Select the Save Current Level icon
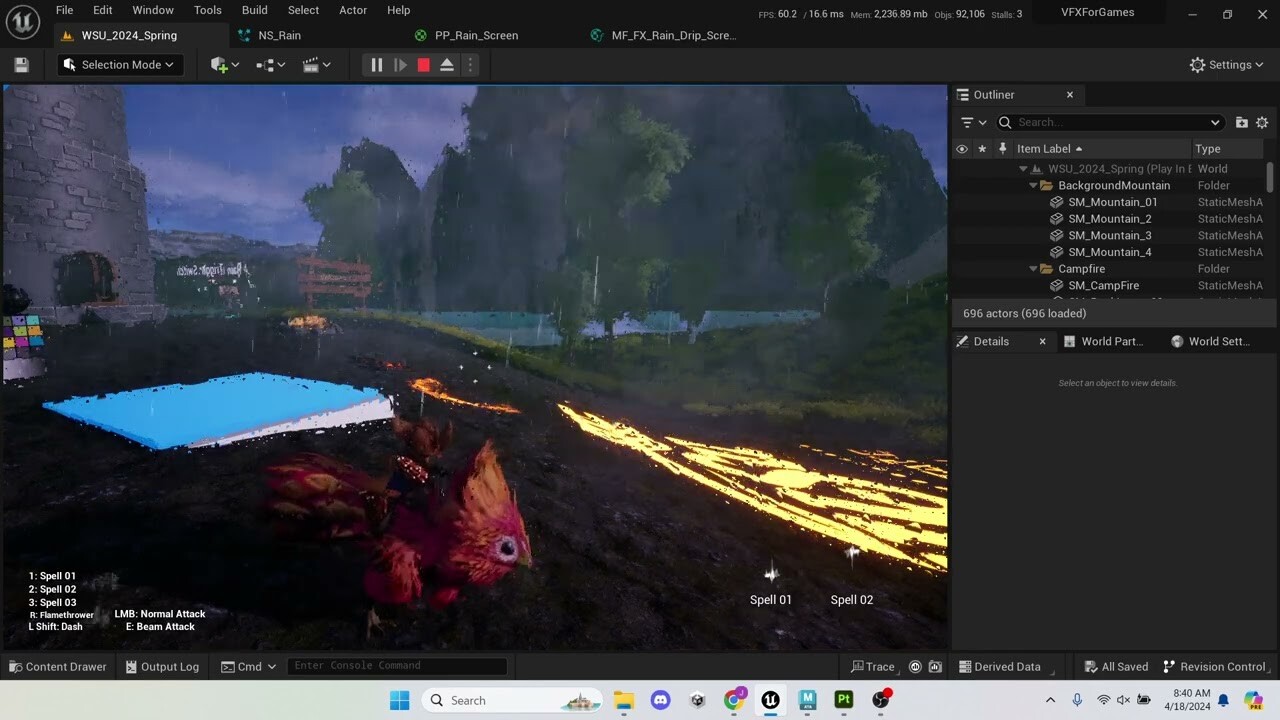Screen dimensions: 1280x720 [x=20, y=64]
